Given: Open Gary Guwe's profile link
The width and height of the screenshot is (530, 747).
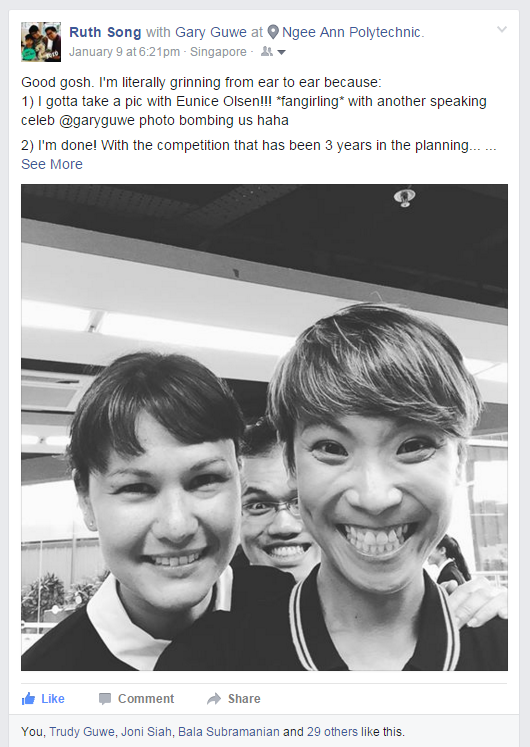Looking at the screenshot, I should (211, 32).
